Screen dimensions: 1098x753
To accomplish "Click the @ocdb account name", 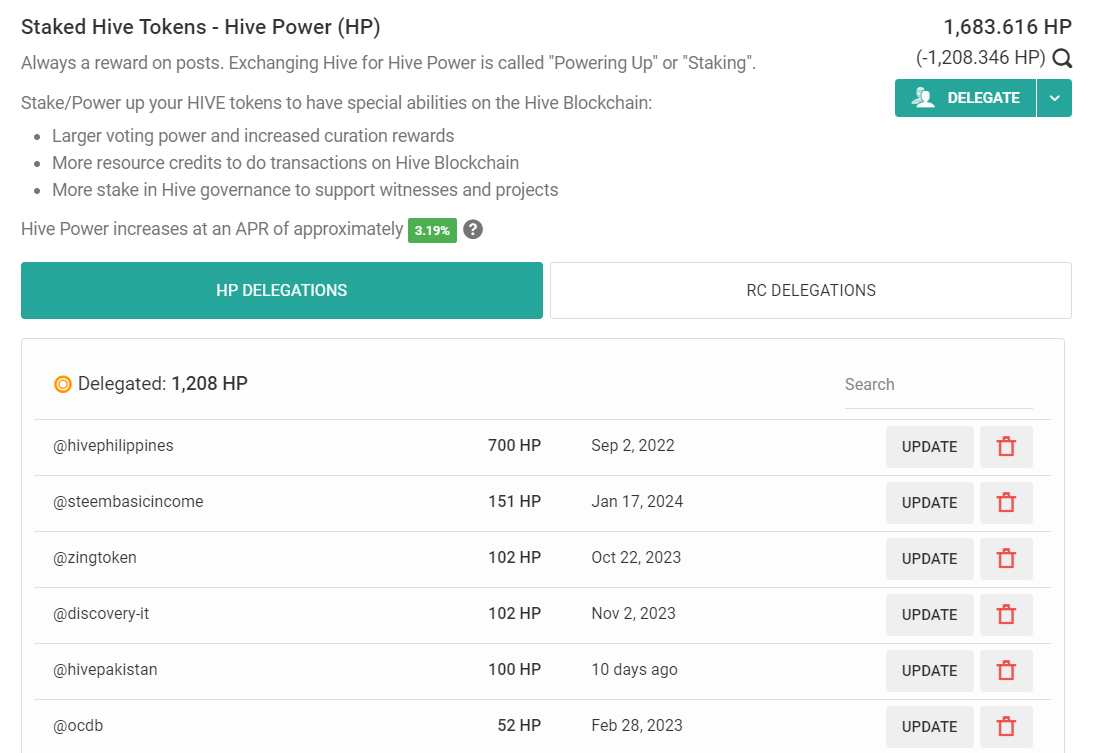I will point(78,726).
